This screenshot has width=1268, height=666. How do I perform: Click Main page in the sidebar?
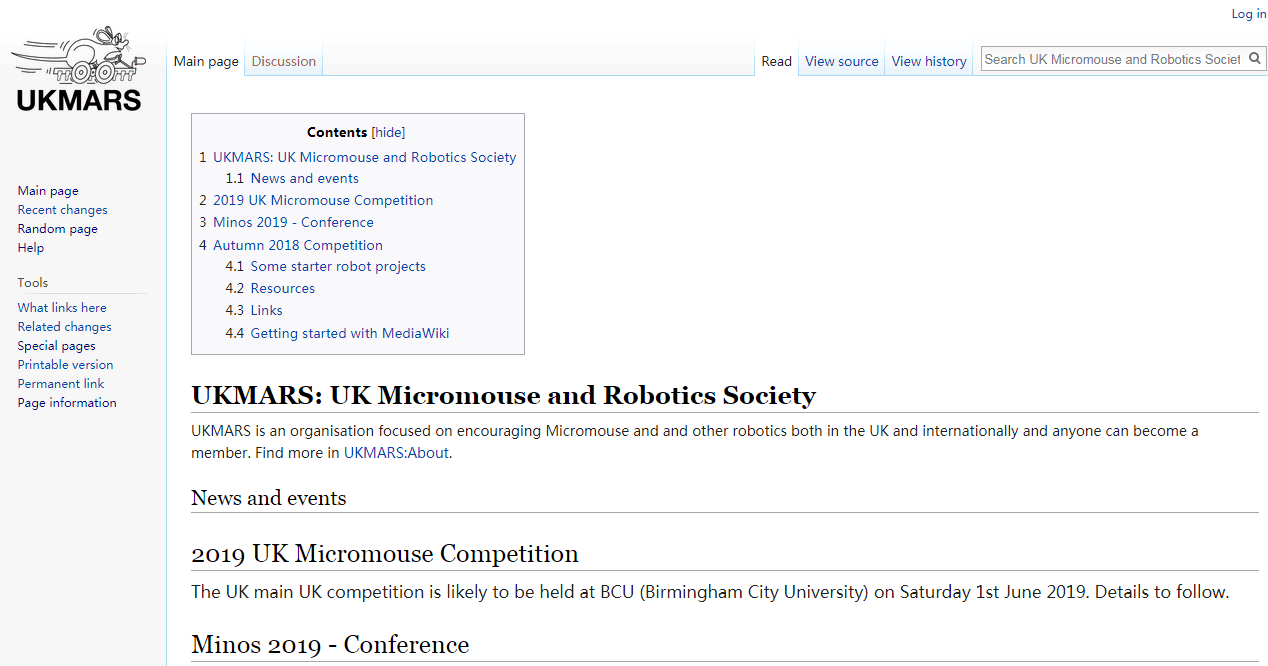(48, 191)
